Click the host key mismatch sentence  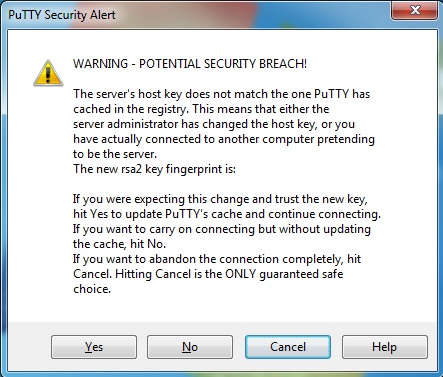(222, 94)
